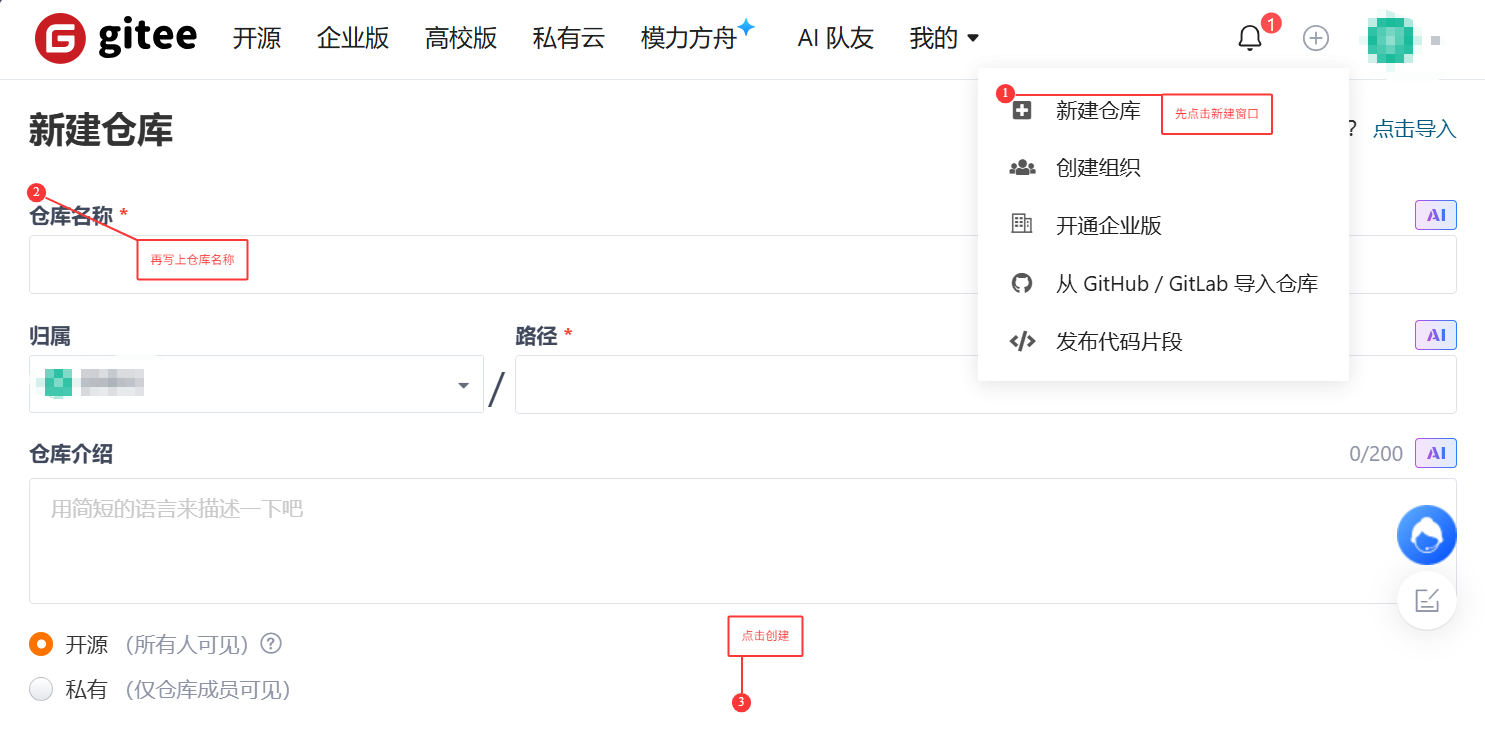Click the Gitee logo

[115, 38]
